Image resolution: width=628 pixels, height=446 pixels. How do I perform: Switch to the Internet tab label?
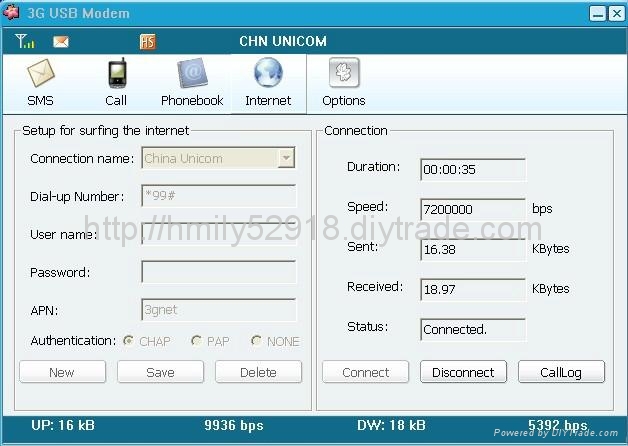coord(268,100)
